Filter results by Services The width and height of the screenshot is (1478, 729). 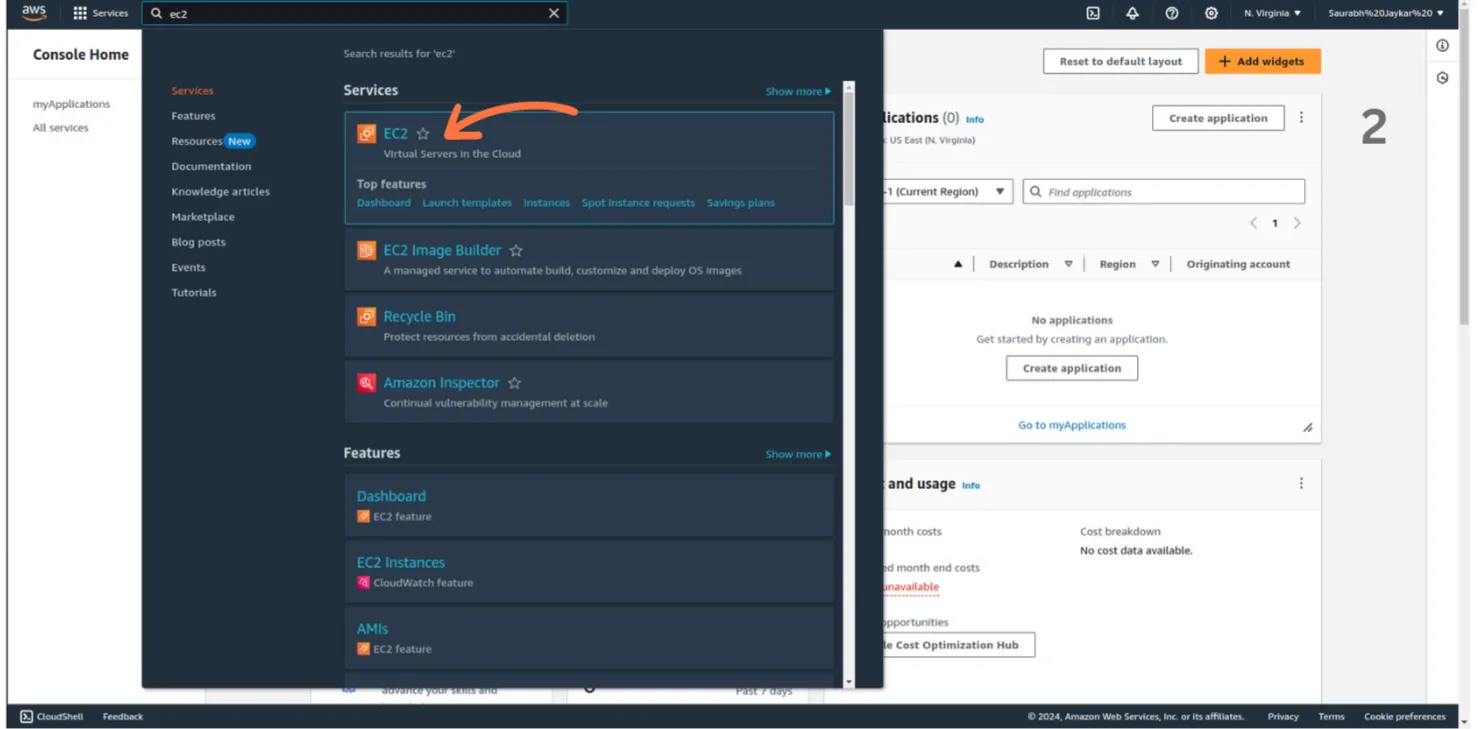[192, 91]
